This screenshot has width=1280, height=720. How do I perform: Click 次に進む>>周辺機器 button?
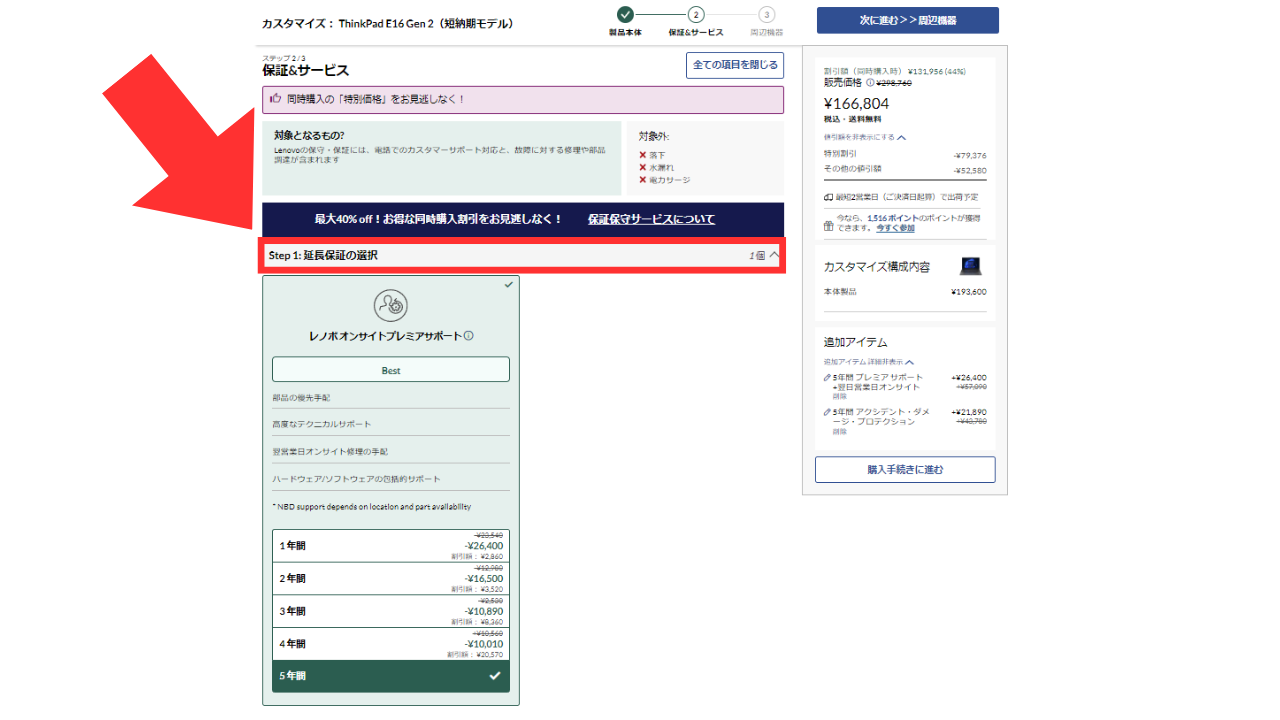tap(907, 20)
